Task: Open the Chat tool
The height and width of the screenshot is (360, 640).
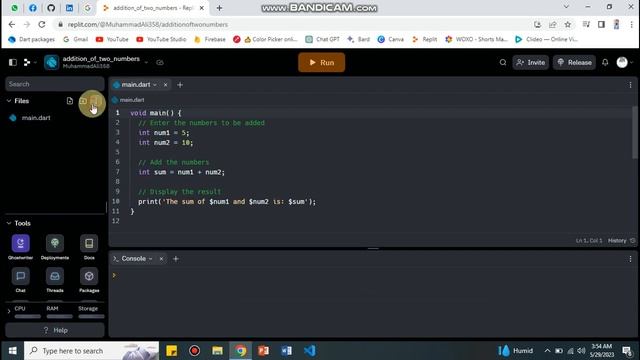Action: pos(20,280)
